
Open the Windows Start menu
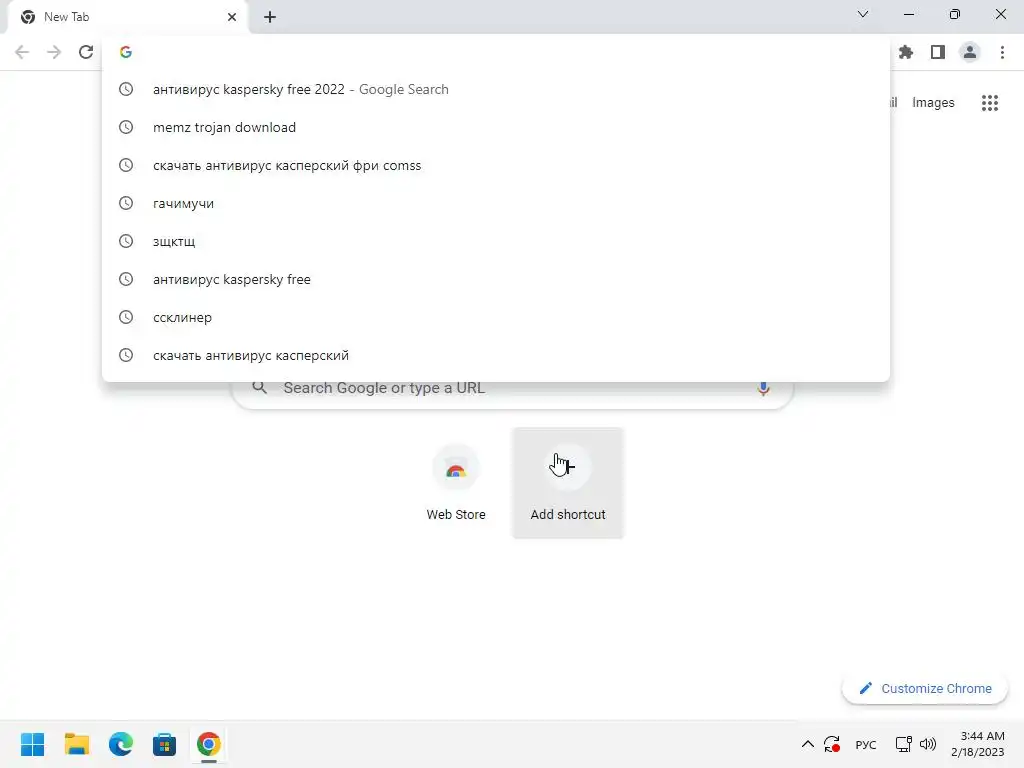point(32,744)
